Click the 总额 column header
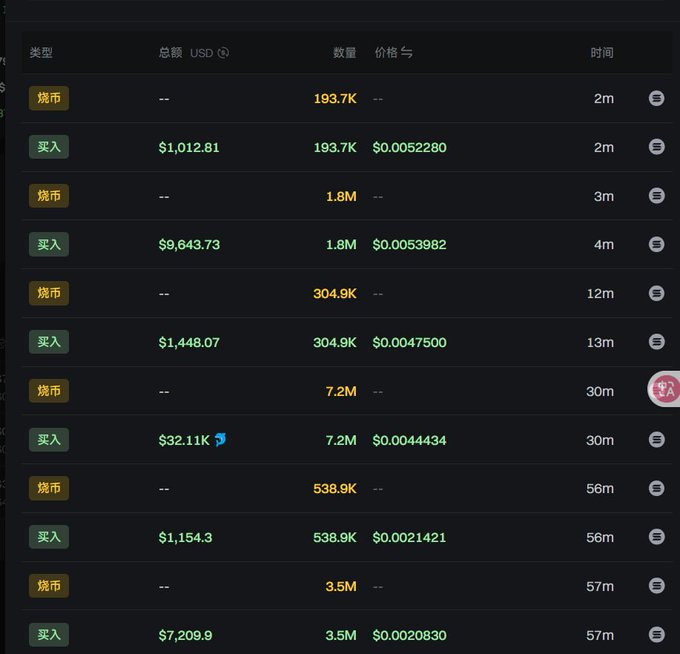Screen dimensions: 680x654 170,53
